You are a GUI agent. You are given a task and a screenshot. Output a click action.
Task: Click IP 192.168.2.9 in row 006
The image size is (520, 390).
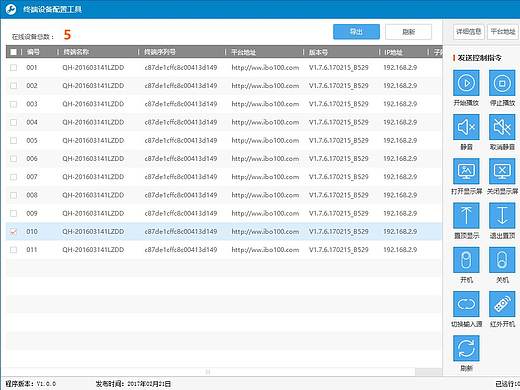pos(400,159)
